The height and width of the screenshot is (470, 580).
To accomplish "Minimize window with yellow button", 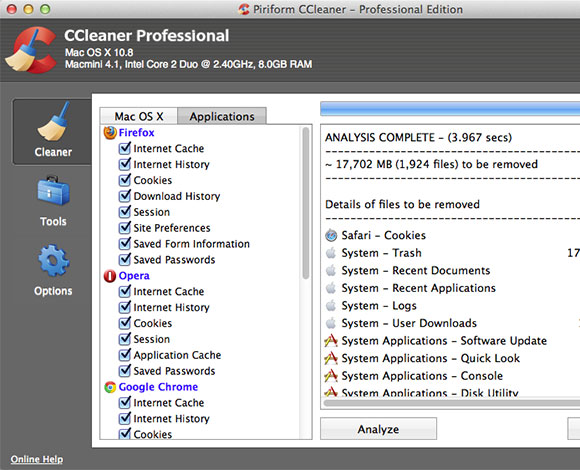I will (28, 9).
